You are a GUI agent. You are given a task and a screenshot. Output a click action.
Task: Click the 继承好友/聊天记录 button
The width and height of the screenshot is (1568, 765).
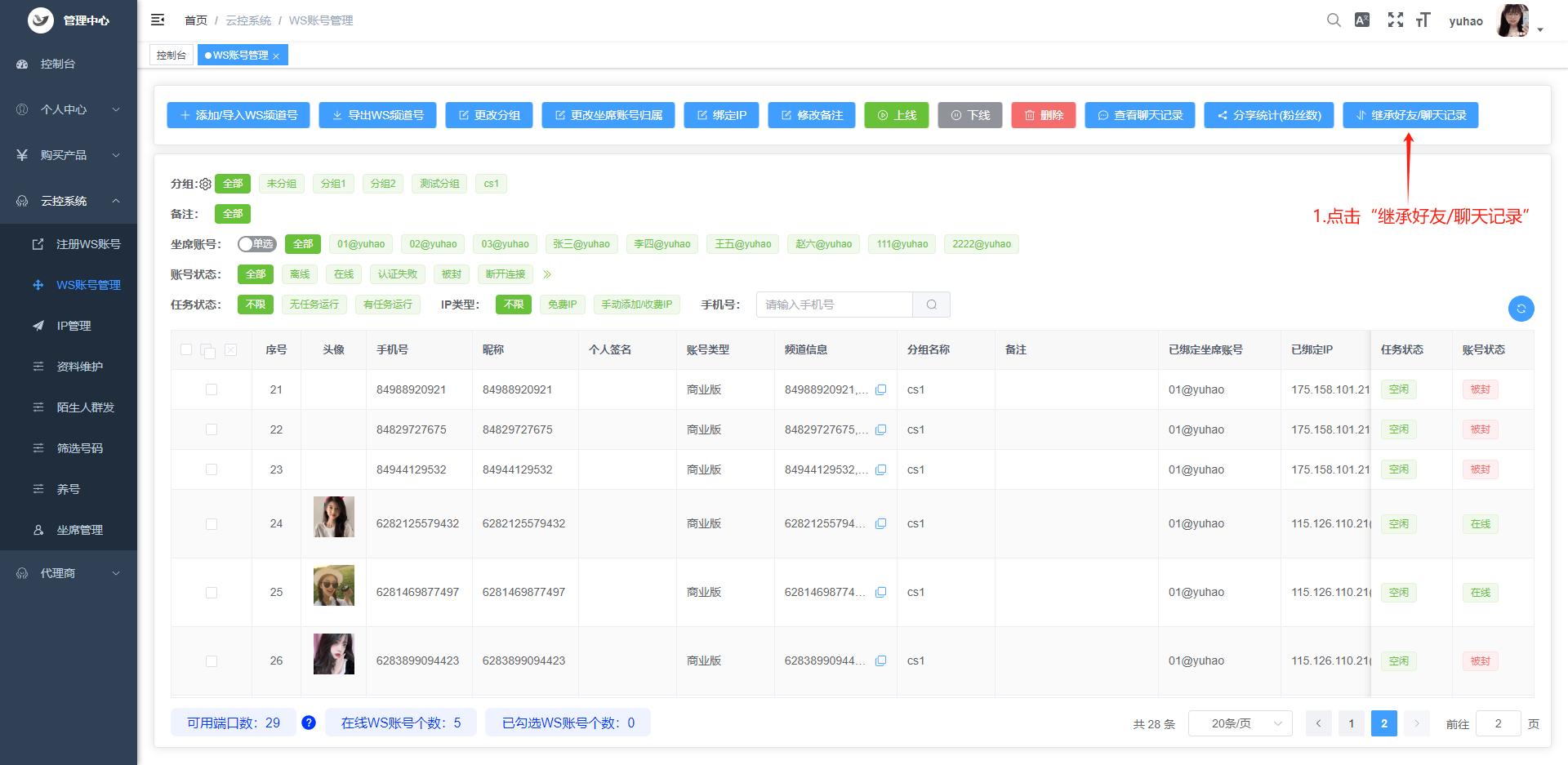(1410, 115)
